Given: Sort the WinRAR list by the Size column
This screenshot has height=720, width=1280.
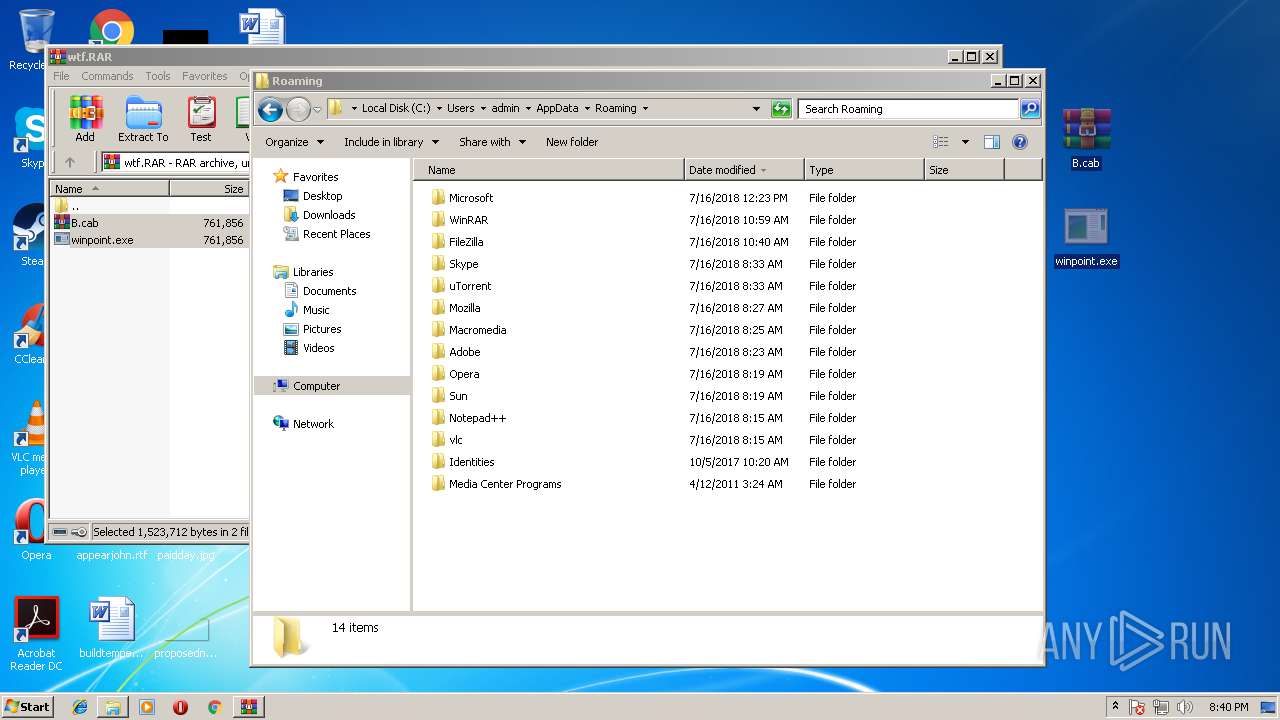Looking at the screenshot, I should coord(209,188).
